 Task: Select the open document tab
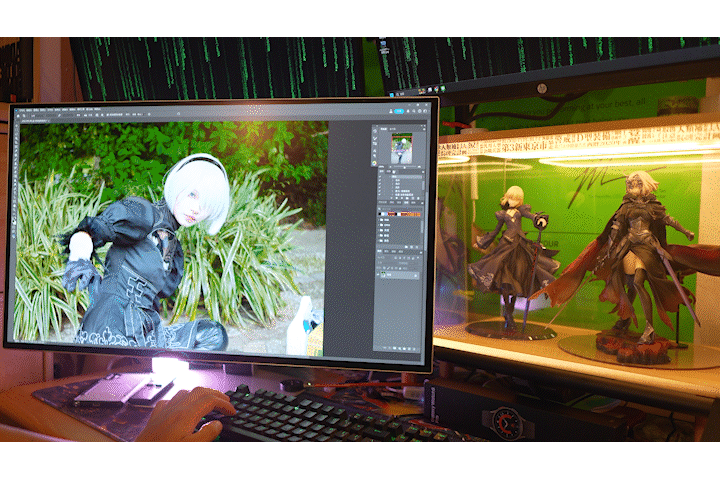[x=34, y=121]
